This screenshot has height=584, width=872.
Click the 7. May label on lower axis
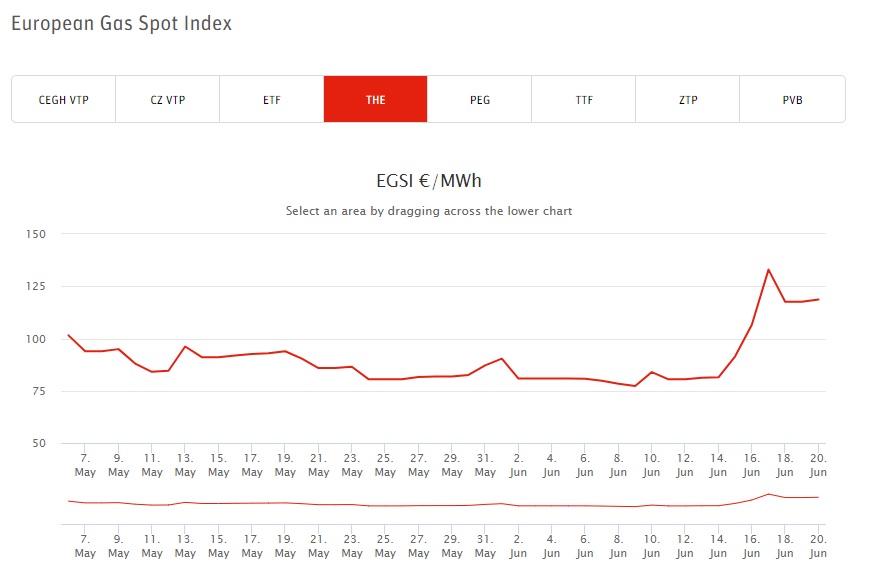(85, 547)
